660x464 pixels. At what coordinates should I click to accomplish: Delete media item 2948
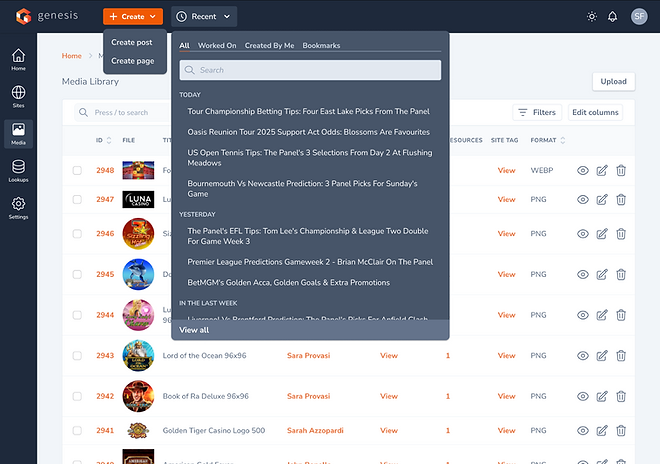[x=621, y=171]
